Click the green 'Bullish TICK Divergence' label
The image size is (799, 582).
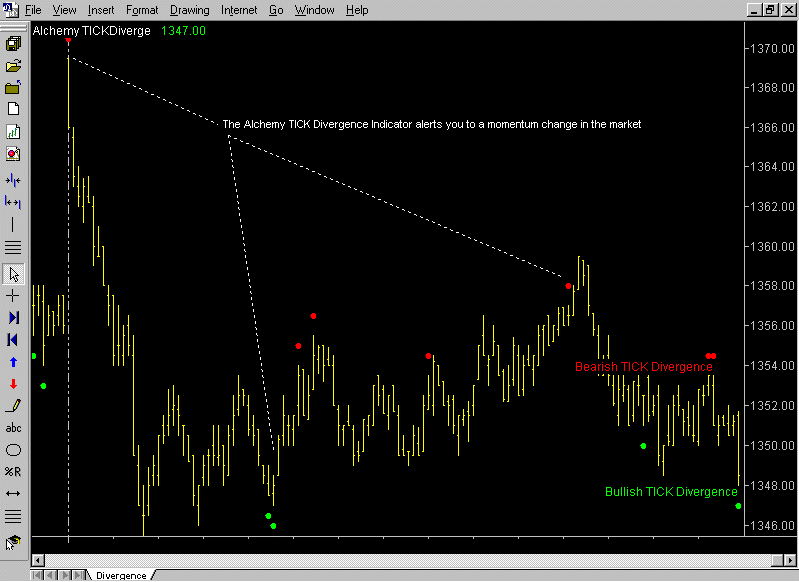point(671,492)
